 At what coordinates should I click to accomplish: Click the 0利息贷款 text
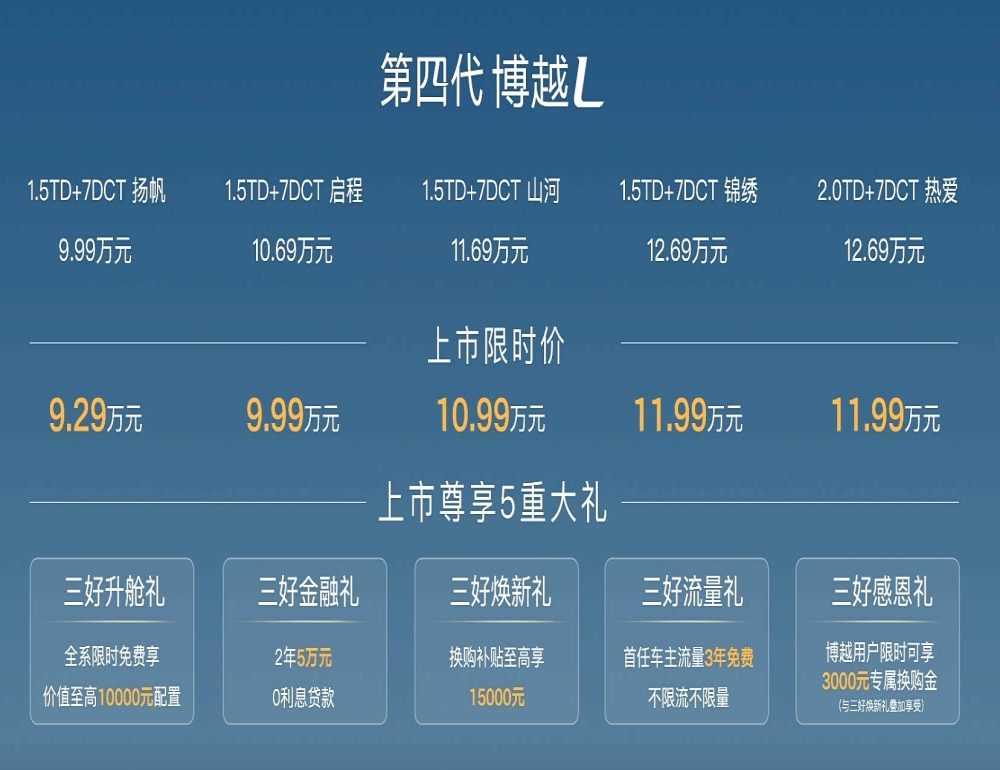pyautogui.click(x=304, y=697)
